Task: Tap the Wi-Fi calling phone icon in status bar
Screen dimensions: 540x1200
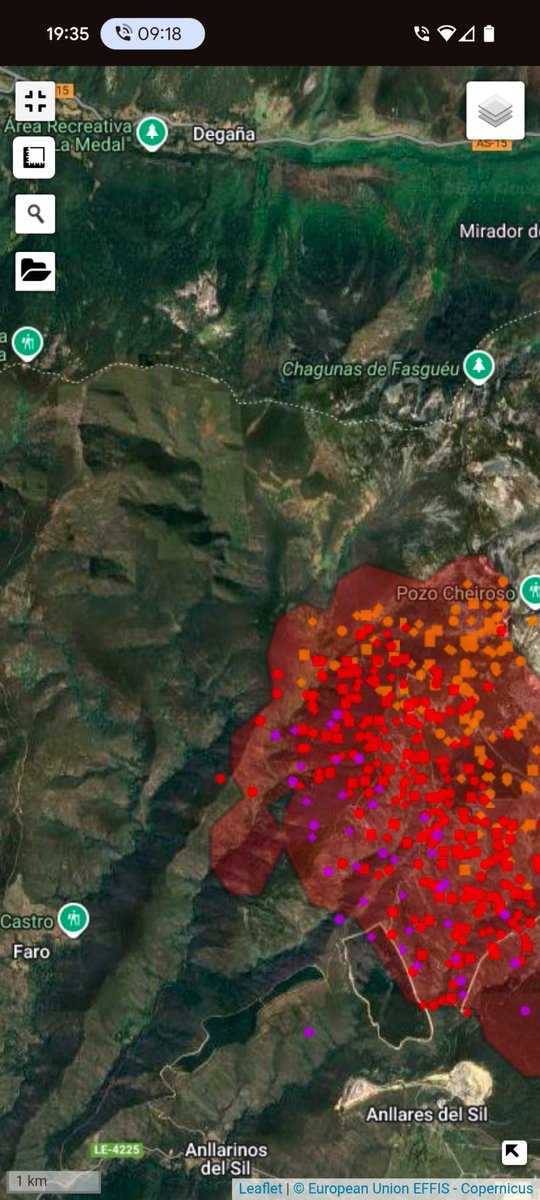Action: (x=421, y=34)
